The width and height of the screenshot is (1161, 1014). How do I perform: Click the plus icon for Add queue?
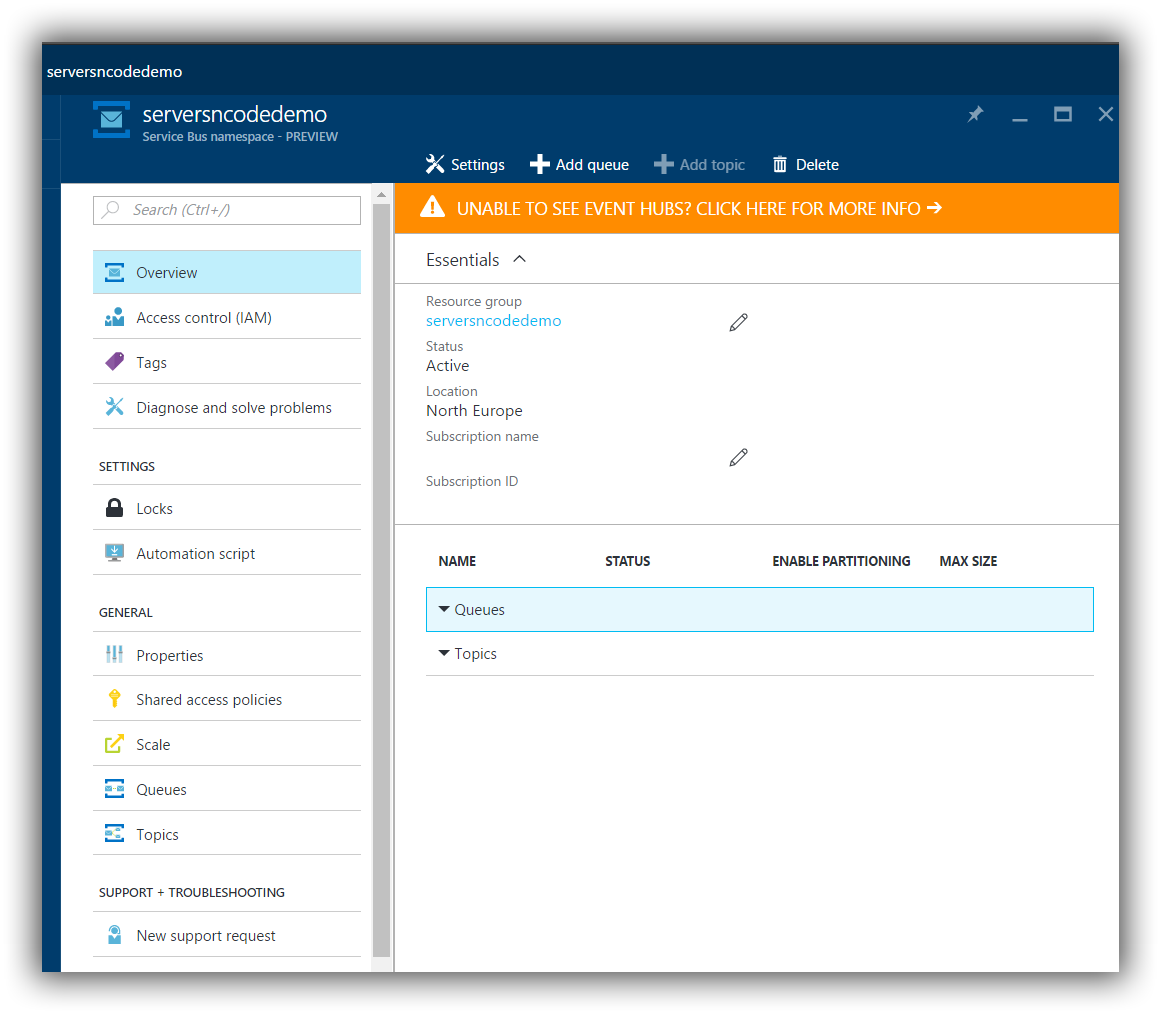(x=540, y=164)
